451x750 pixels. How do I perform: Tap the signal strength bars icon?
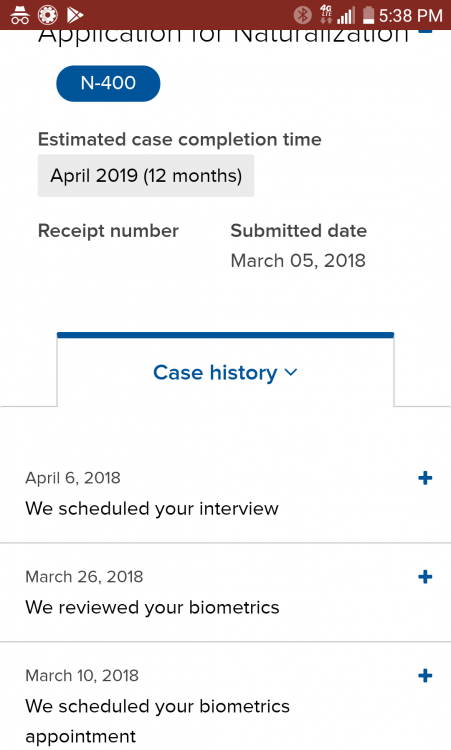346,16
